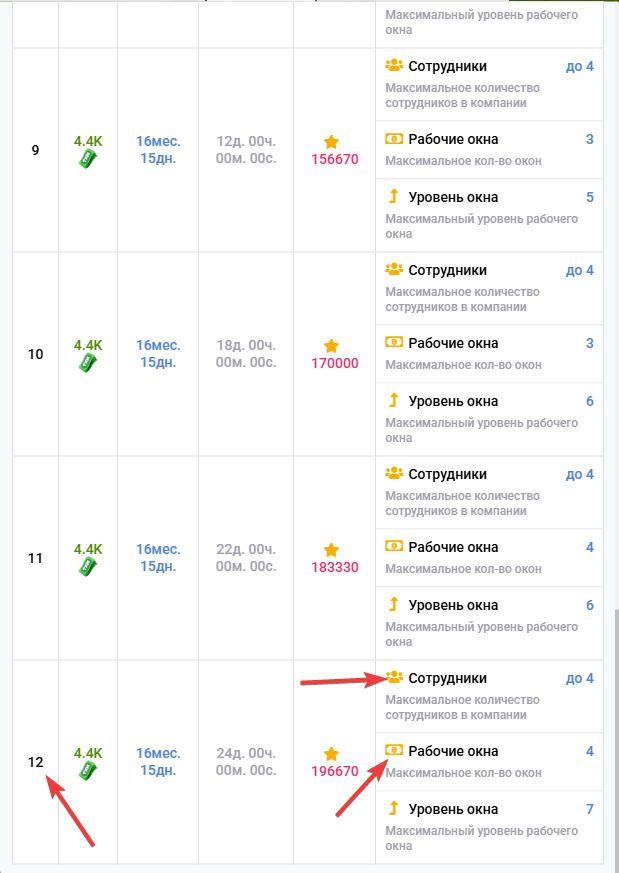Open the 16мес. 15дн. link in row 10
Screen dimensions: 619x873
click(158, 354)
